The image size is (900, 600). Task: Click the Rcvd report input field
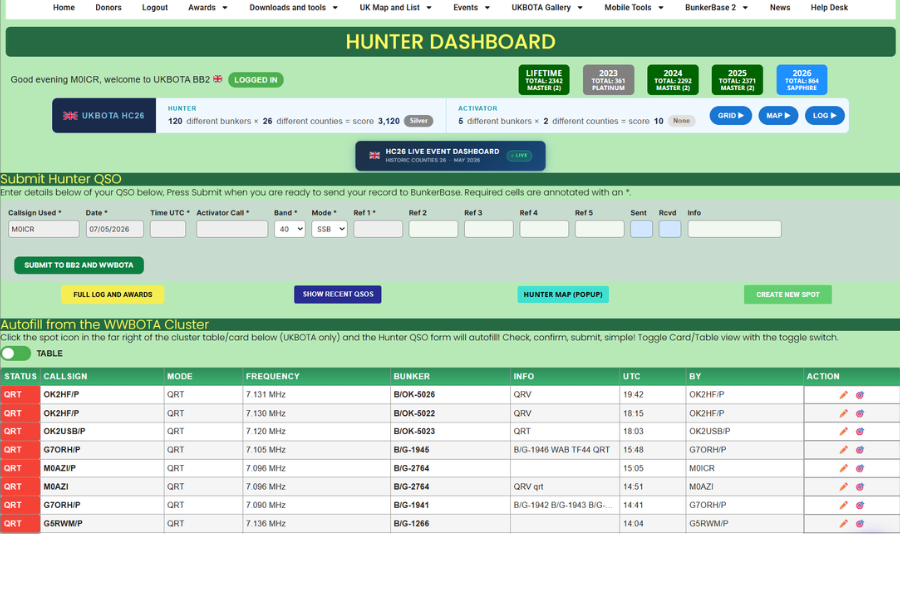click(670, 229)
